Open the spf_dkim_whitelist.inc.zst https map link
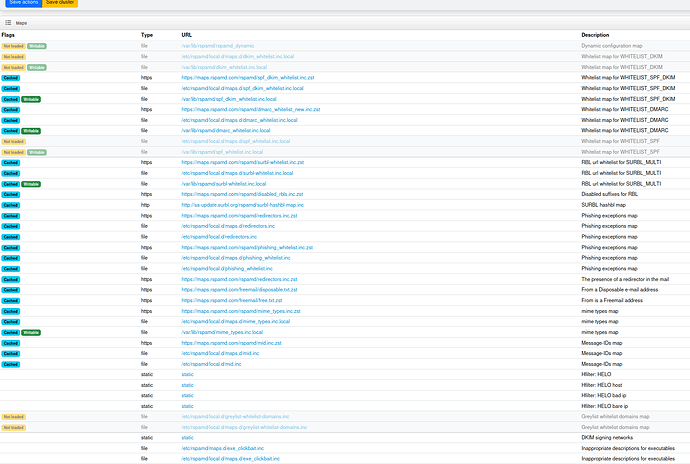The image size is (690, 464). tap(250, 78)
